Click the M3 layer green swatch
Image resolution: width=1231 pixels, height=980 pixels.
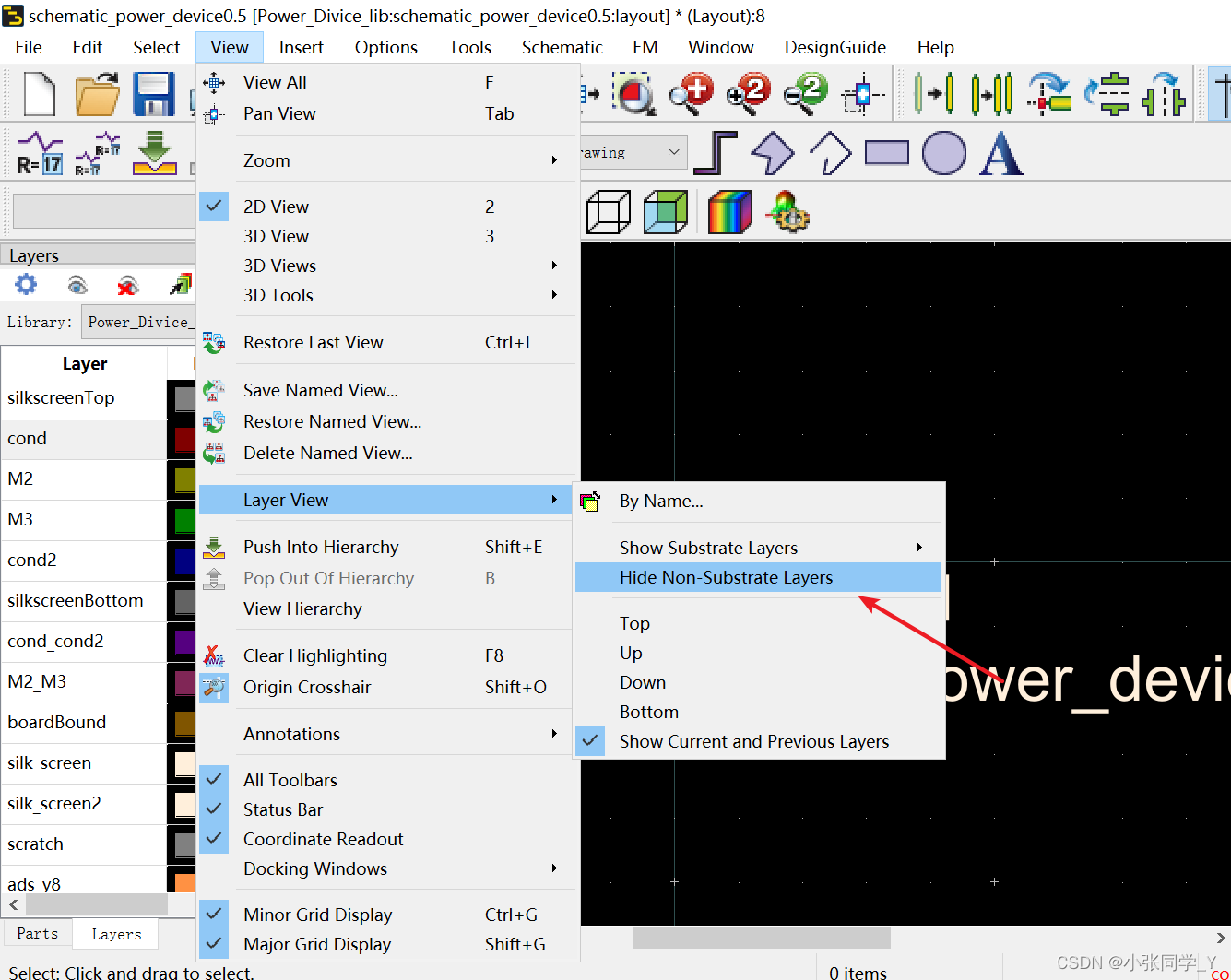(185, 520)
